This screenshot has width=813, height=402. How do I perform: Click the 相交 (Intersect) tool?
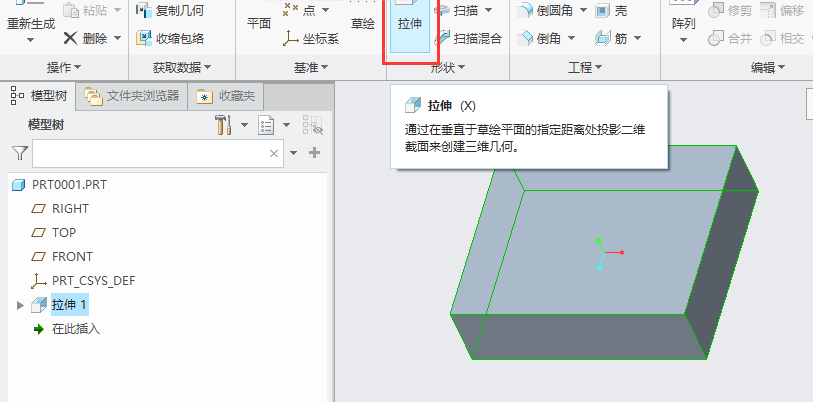782,38
